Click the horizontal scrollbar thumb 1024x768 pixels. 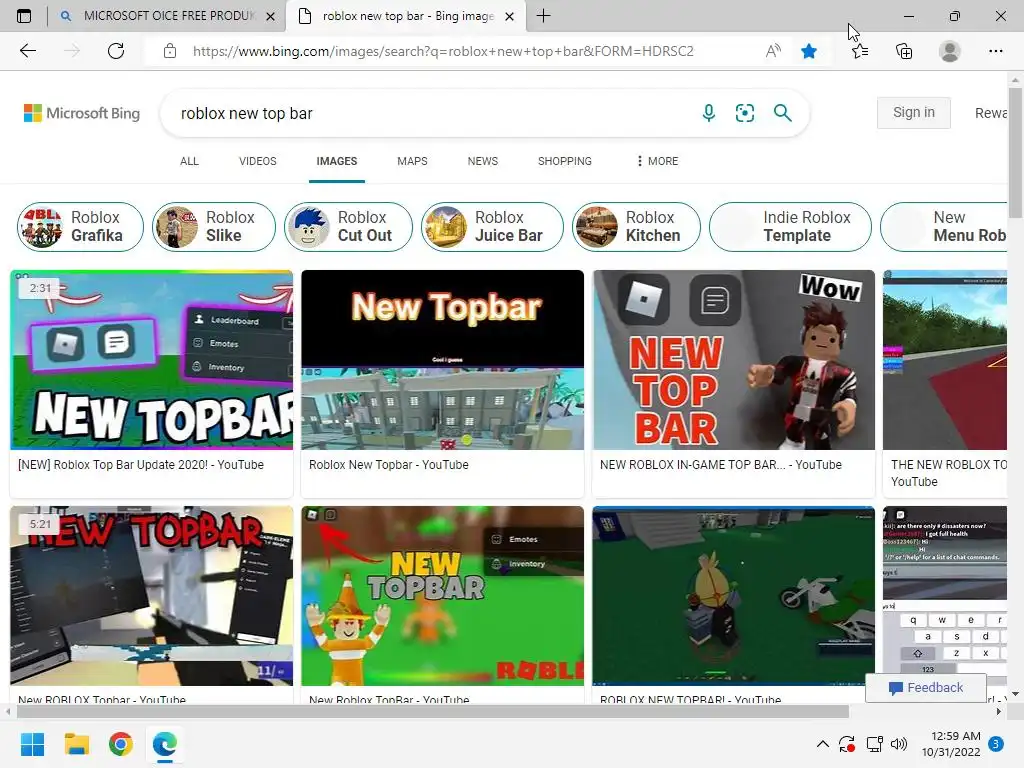[432, 711]
